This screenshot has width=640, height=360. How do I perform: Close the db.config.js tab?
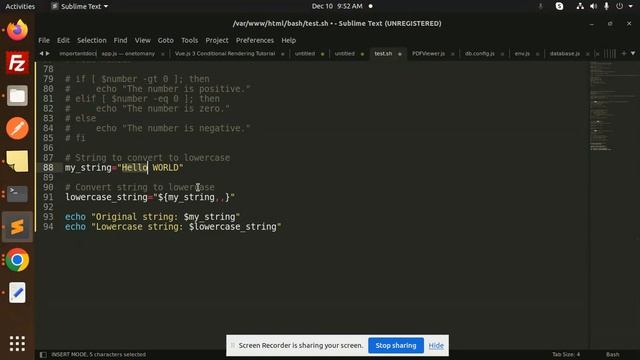point(502,54)
